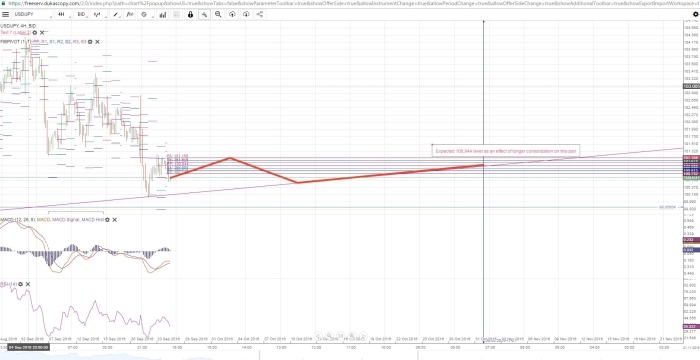Image resolution: width=700 pixels, height=360 pixels.
Task: Expand the BID offer side dropdown
Action: pos(83,14)
